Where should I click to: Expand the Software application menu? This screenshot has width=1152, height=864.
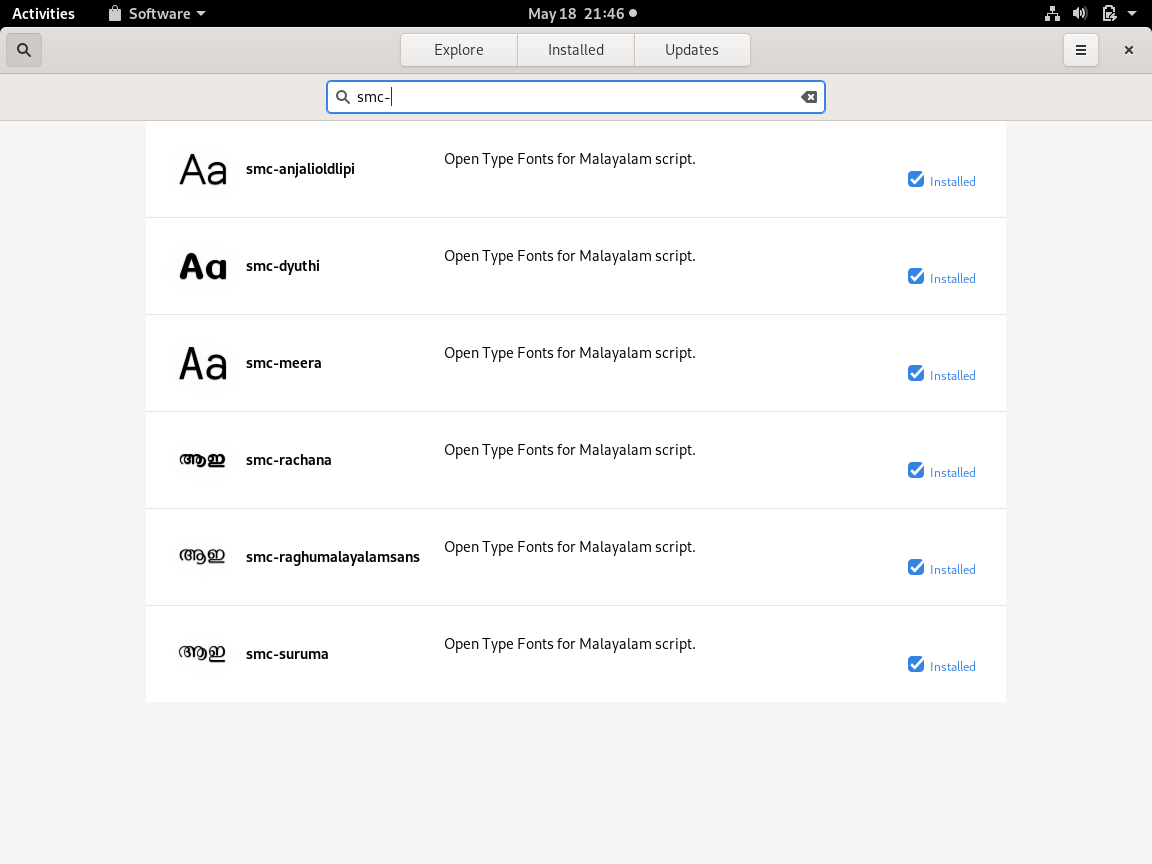tap(157, 14)
